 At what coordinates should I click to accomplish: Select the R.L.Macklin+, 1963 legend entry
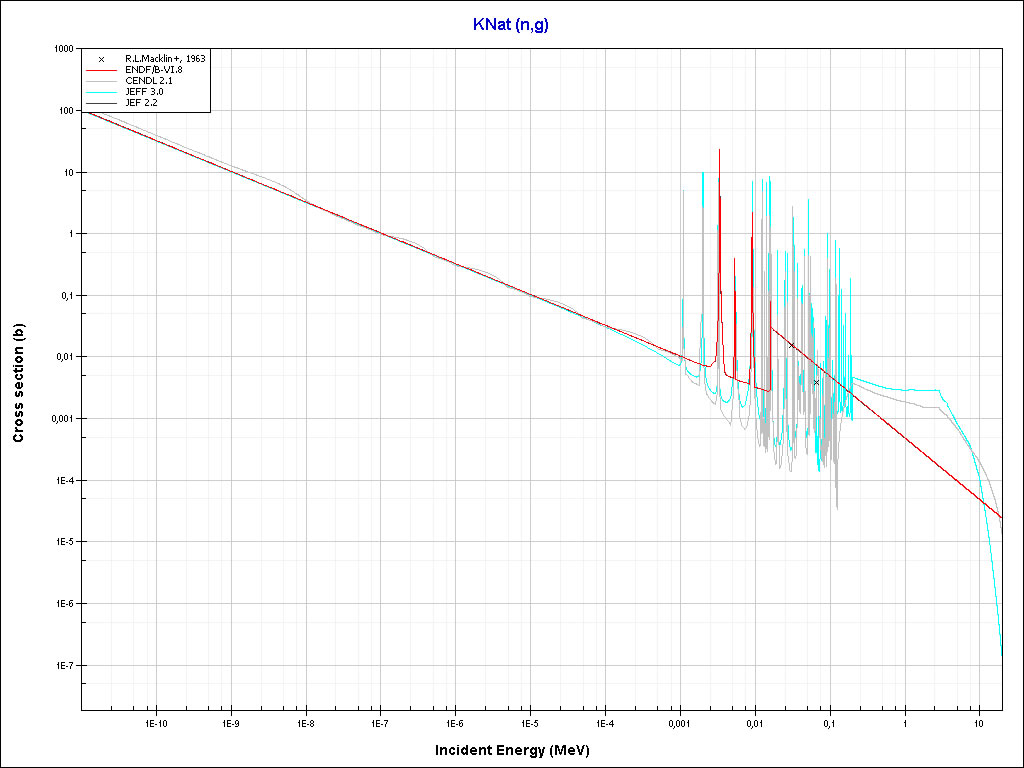tap(165, 59)
